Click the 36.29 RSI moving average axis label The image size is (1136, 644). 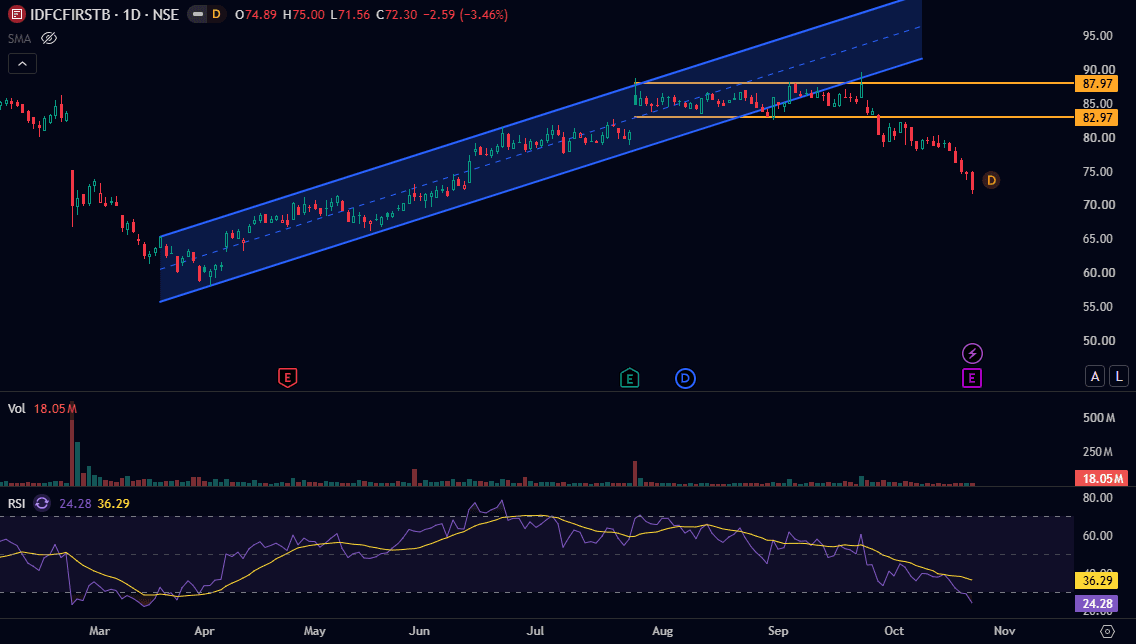point(1097,580)
